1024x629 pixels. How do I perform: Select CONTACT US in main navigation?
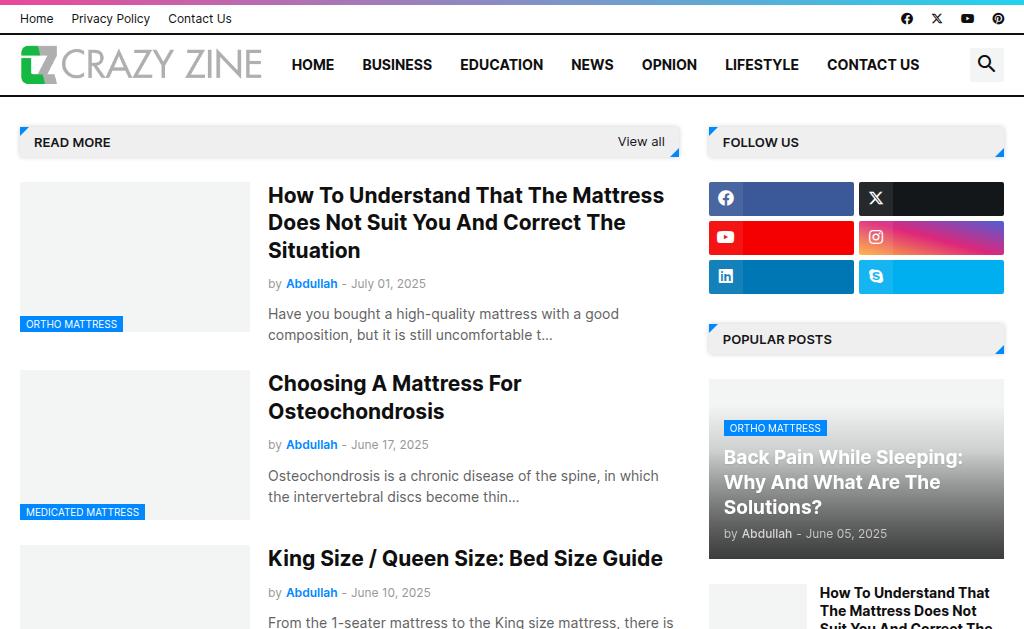[x=873, y=65]
